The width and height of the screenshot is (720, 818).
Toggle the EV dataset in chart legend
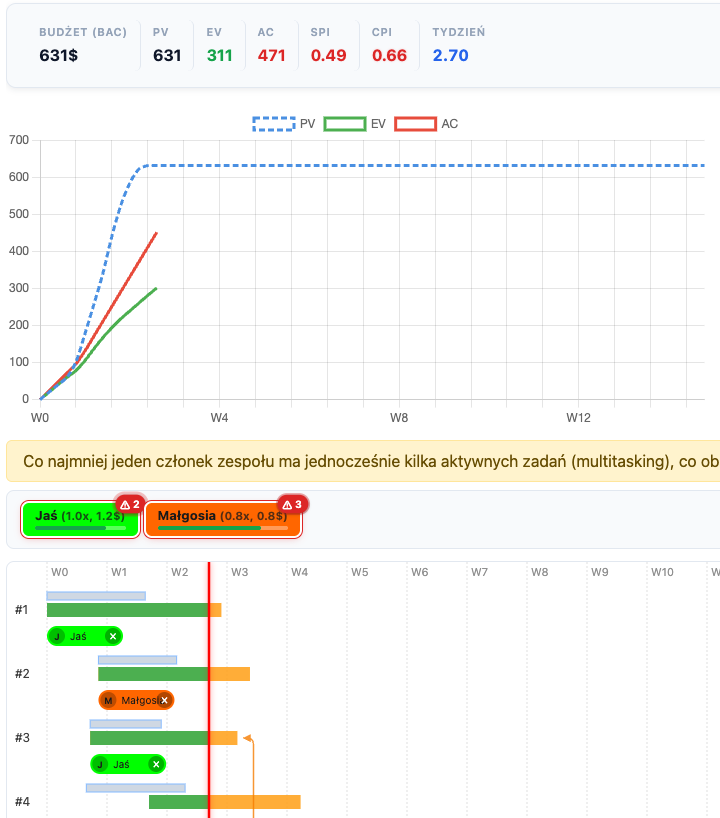click(x=354, y=124)
